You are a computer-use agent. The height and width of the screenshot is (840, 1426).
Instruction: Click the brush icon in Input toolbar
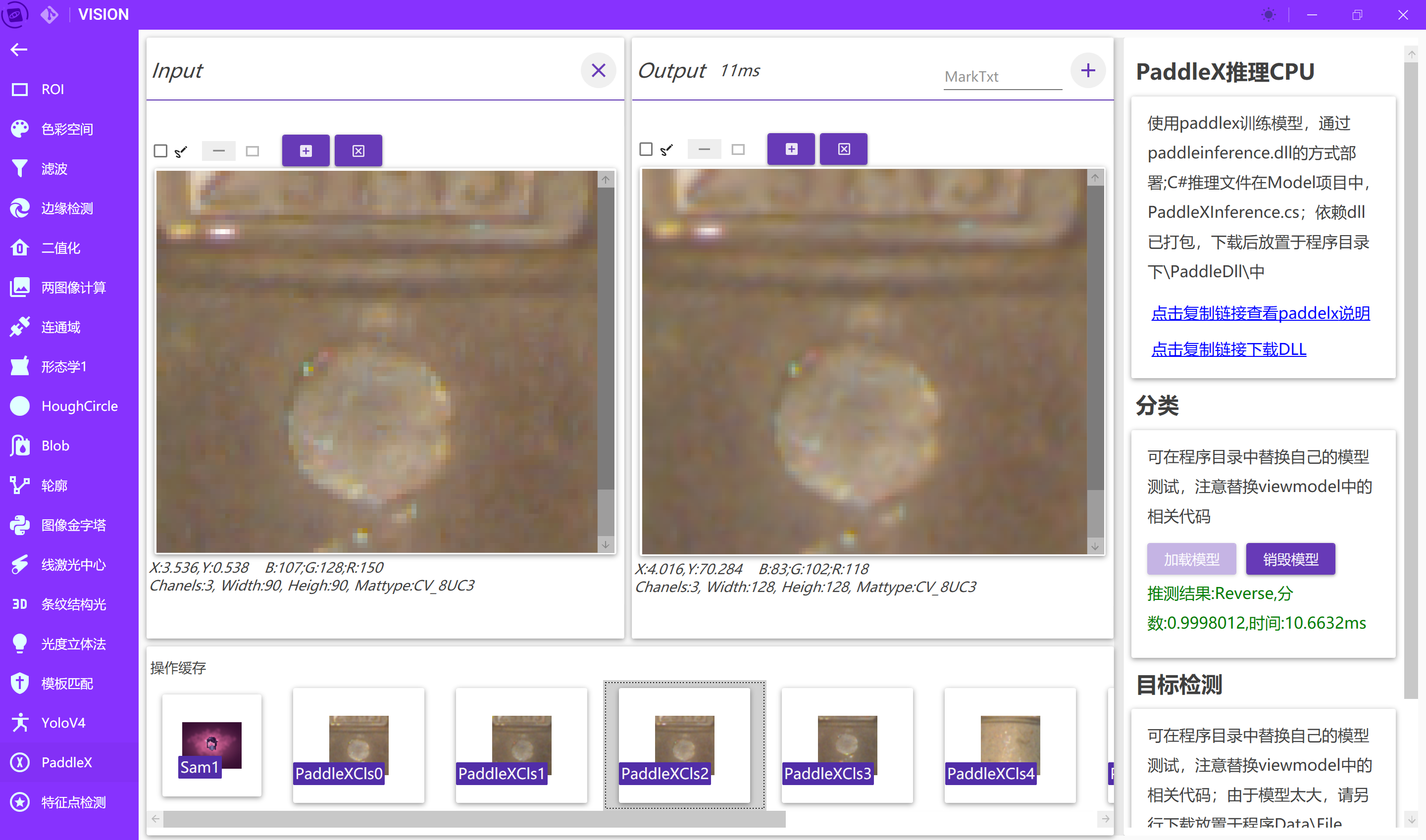pyautogui.click(x=181, y=151)
